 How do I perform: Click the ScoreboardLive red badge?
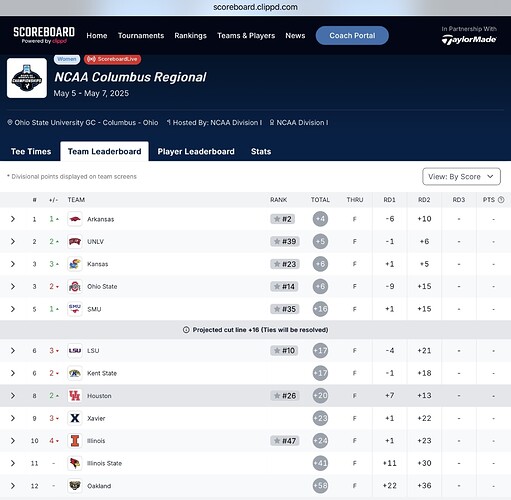[x=113, y=59]
